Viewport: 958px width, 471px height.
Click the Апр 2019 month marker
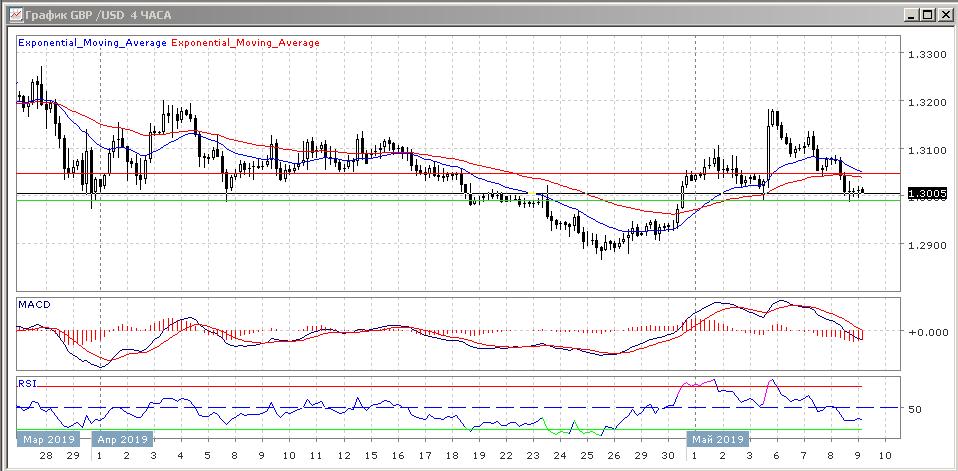[123, 439]
